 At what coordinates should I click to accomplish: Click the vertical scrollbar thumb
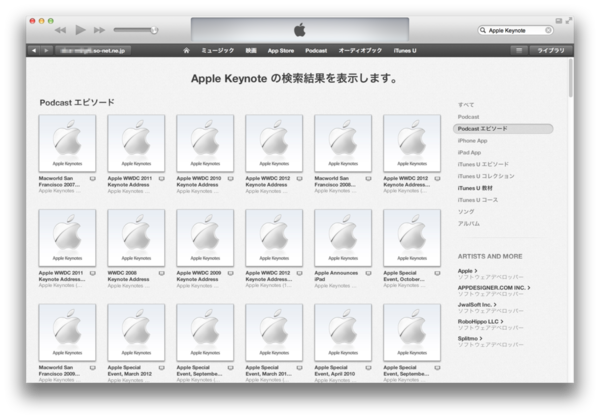coord(571,78)
